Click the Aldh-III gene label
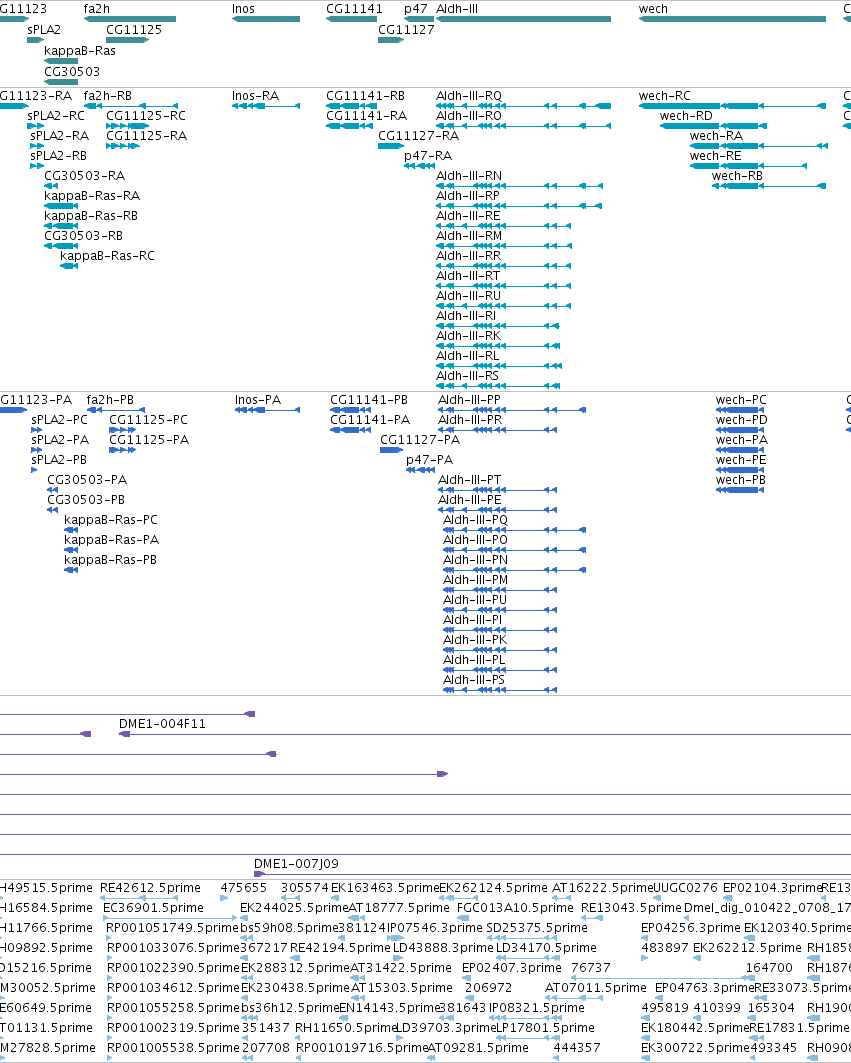Viewport: 851px width, 1063px height. coord(457,9)
